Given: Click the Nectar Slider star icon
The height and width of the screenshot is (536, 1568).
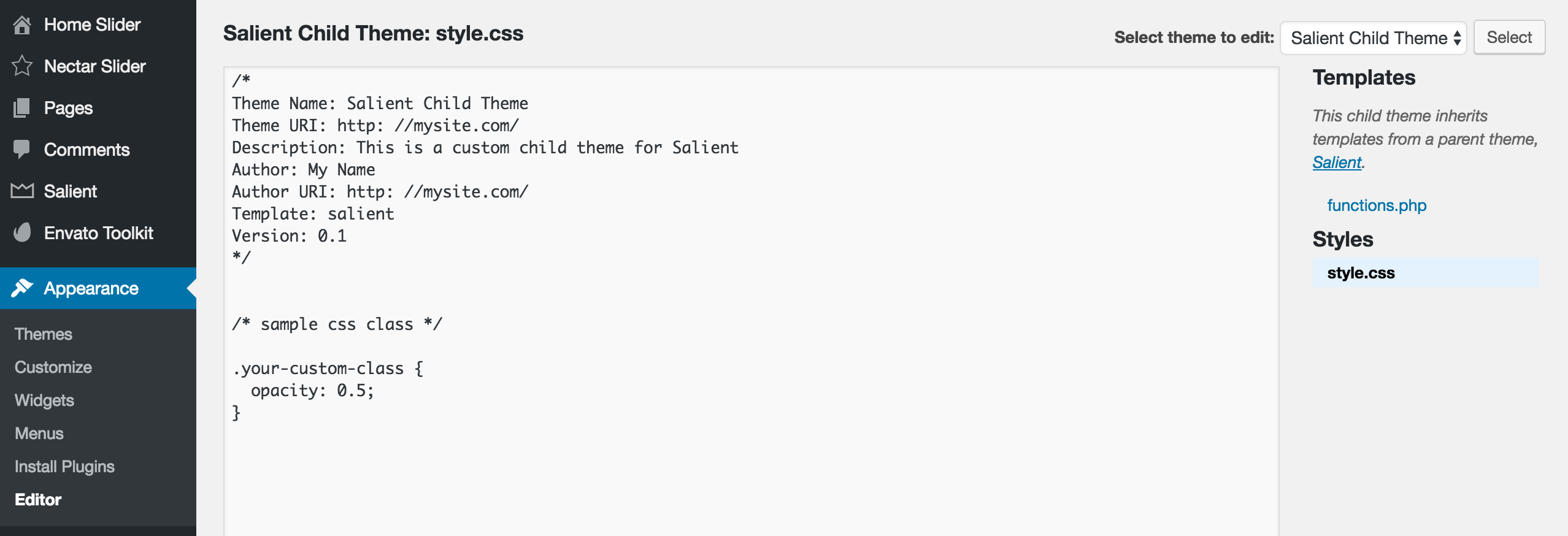Looking at the screenshot, I should pos(22,66).
